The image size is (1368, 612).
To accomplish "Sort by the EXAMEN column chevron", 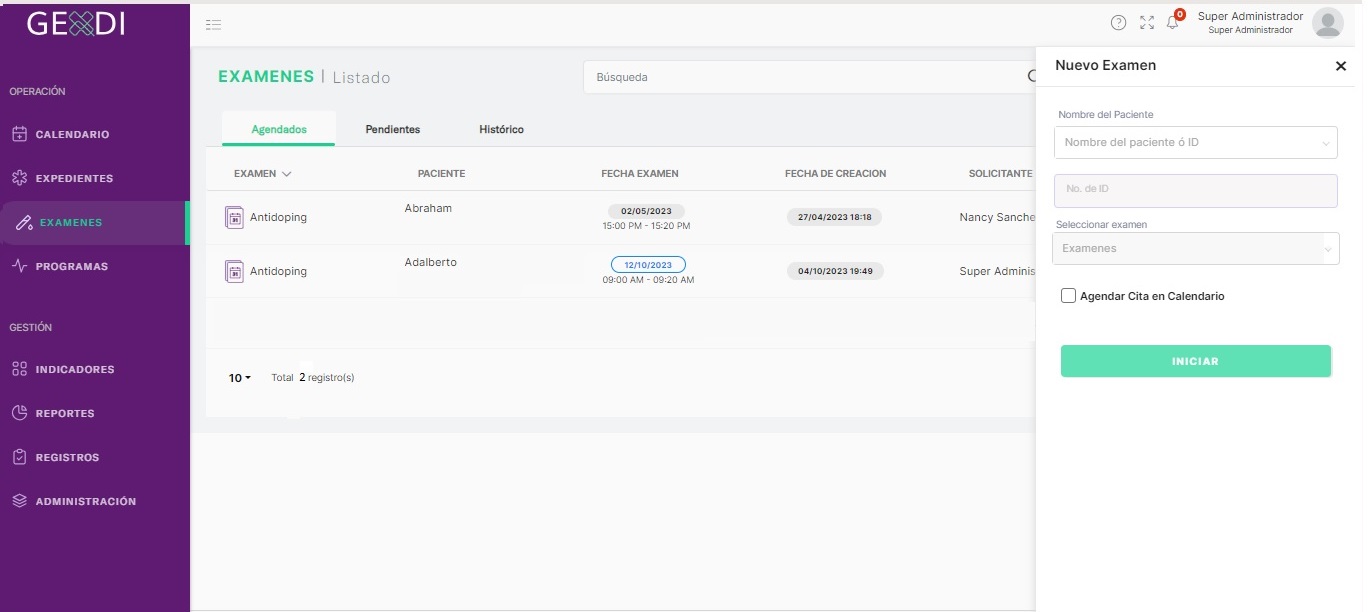I will (287, 174).
